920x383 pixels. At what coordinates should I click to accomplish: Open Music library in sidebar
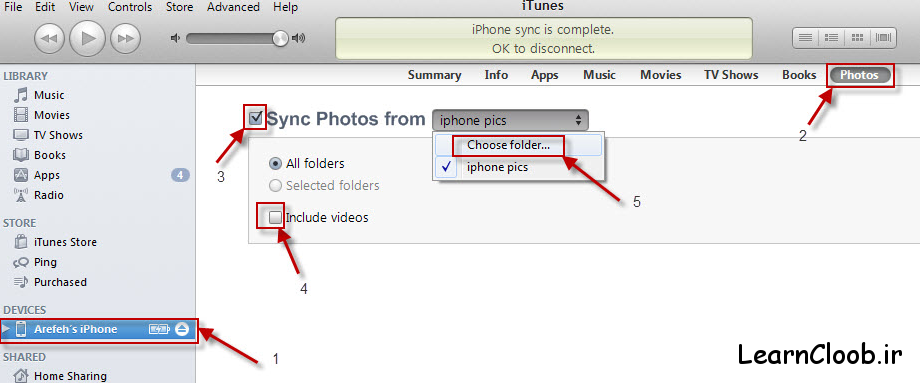pyautogui.click(x=97, y=95)
